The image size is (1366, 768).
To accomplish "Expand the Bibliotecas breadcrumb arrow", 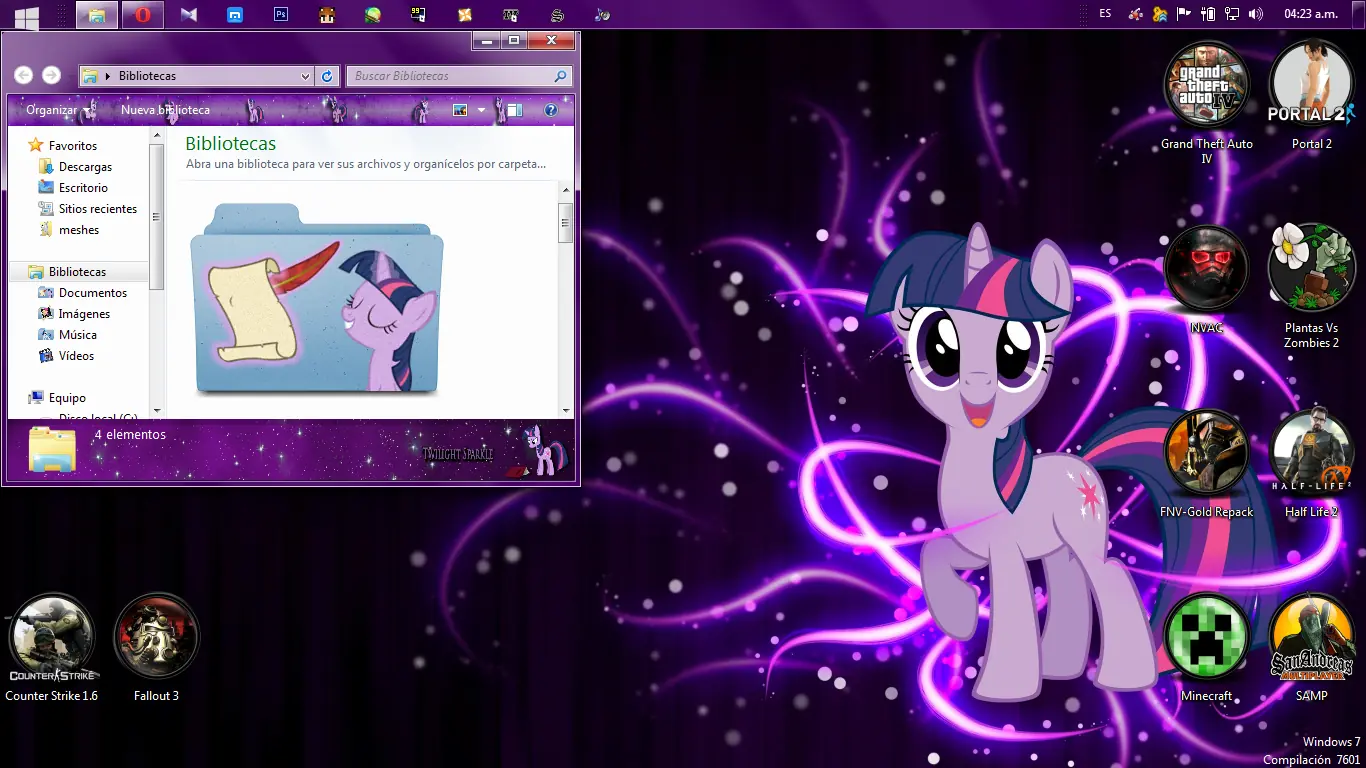I will (108, 76).
